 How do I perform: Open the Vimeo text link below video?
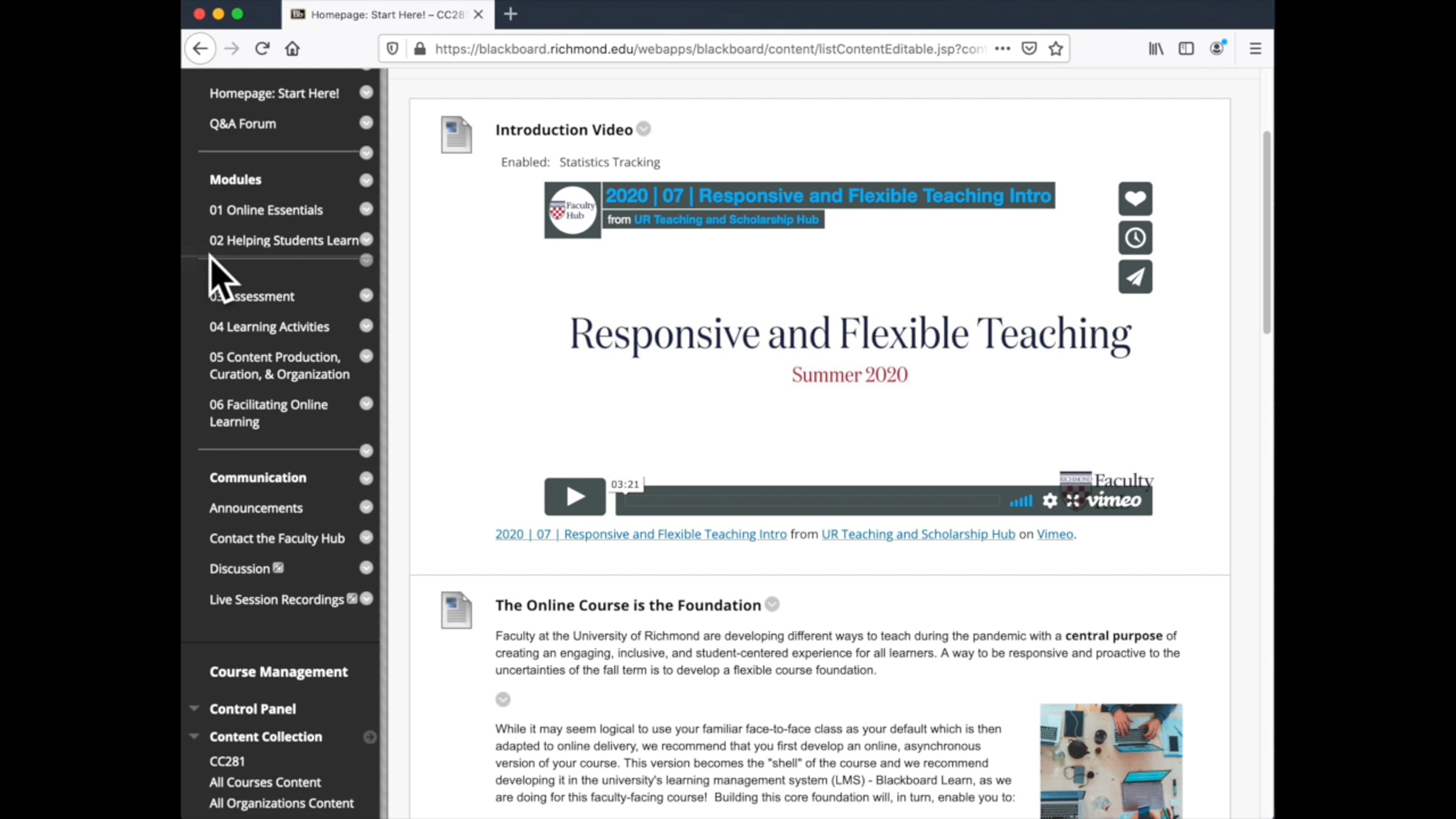(1055, 534)
